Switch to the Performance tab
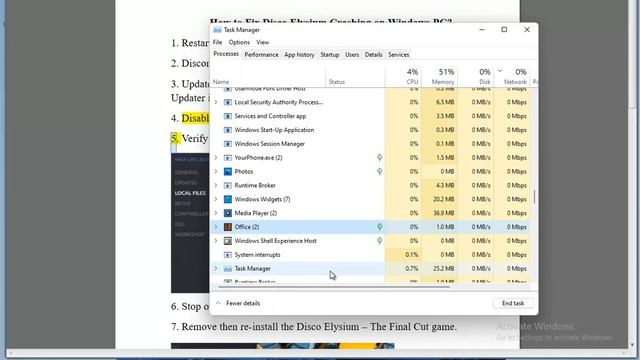This screenshot has width=640, height=360. click(x=262, y=55)
